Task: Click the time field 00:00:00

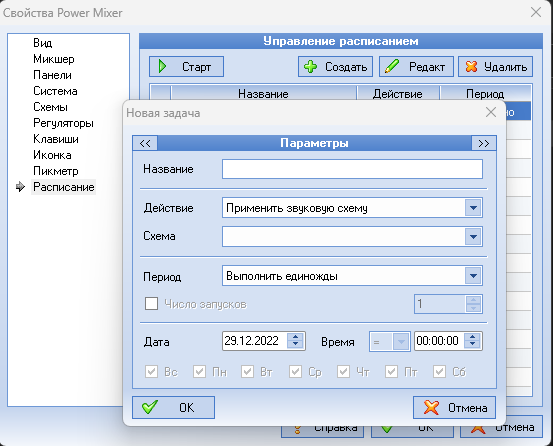Action: [x=439, y=341]
